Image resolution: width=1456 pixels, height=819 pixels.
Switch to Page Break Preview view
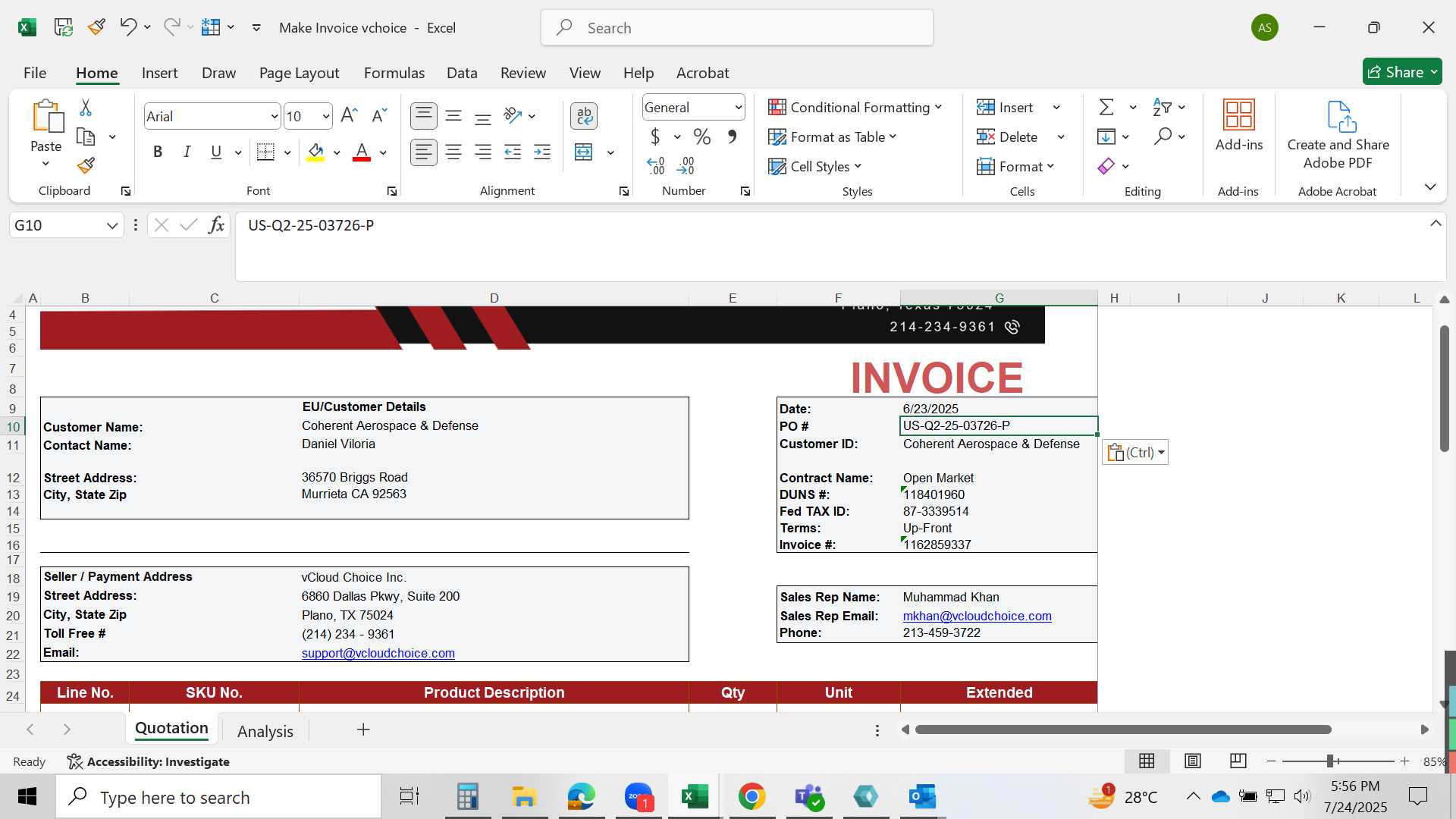[x=1238, y=761]
